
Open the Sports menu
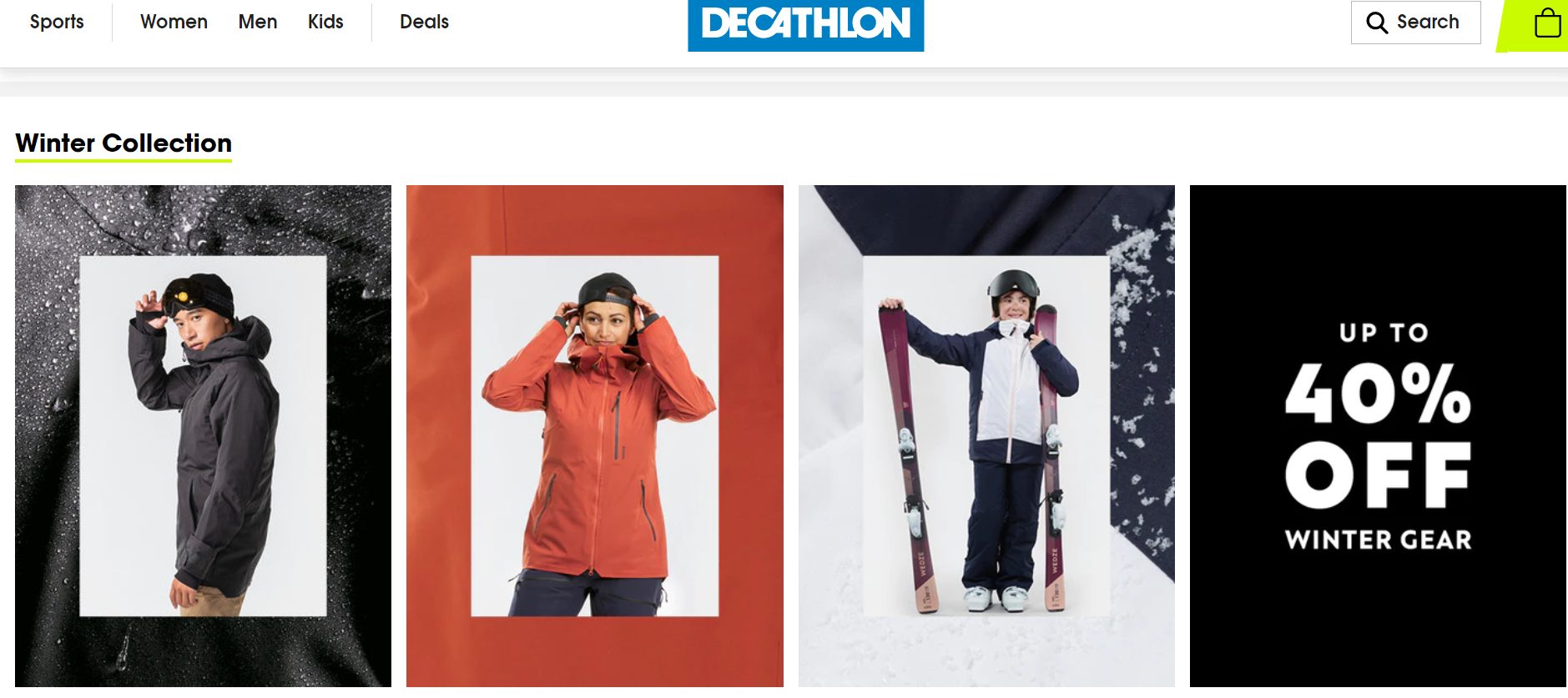pos(57,22)
